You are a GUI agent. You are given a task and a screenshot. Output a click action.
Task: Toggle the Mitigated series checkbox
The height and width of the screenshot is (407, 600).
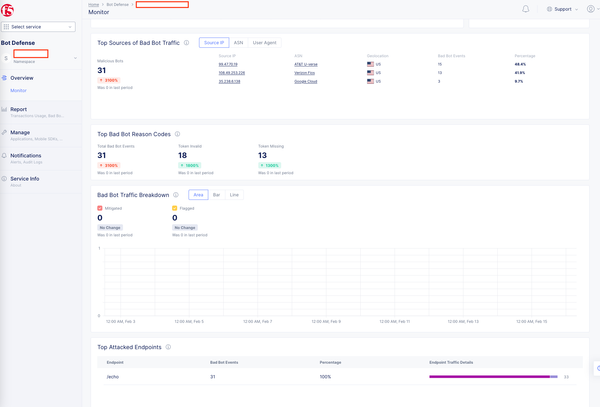pos(100,208)
